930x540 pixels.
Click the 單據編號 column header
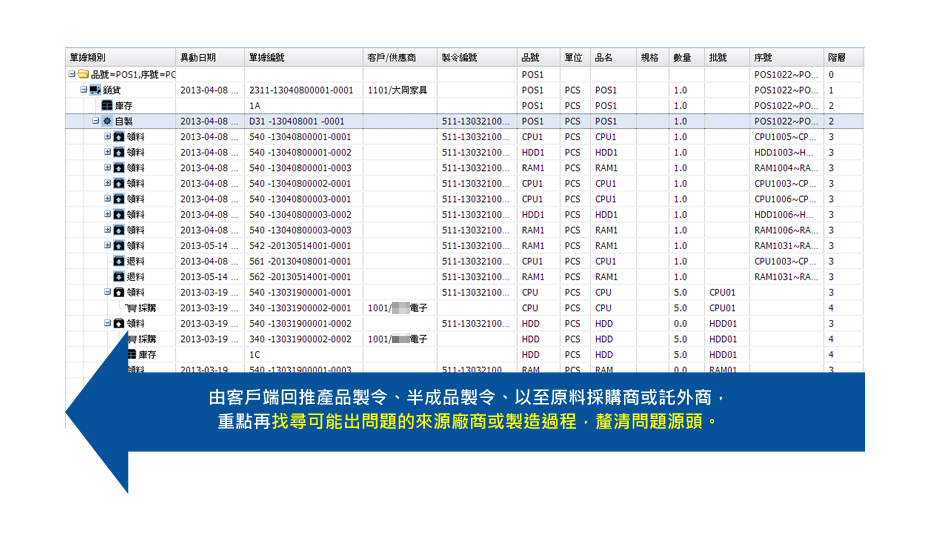267,58
